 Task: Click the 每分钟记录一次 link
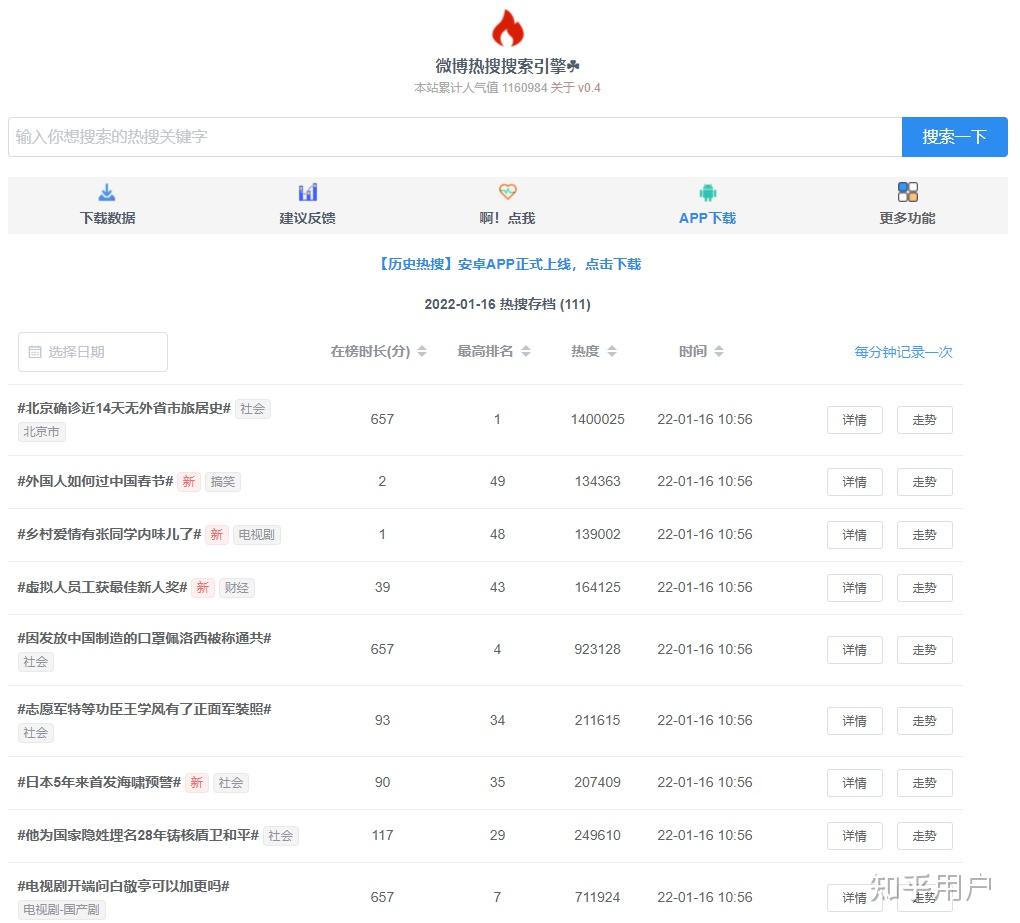pyautogui.click(x=903, y=352)
